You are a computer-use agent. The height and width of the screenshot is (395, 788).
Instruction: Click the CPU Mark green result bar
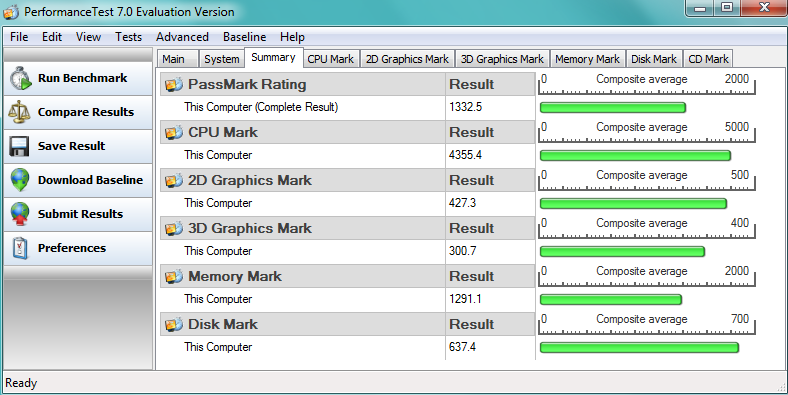pyautogui.click(x=635, y=156)
